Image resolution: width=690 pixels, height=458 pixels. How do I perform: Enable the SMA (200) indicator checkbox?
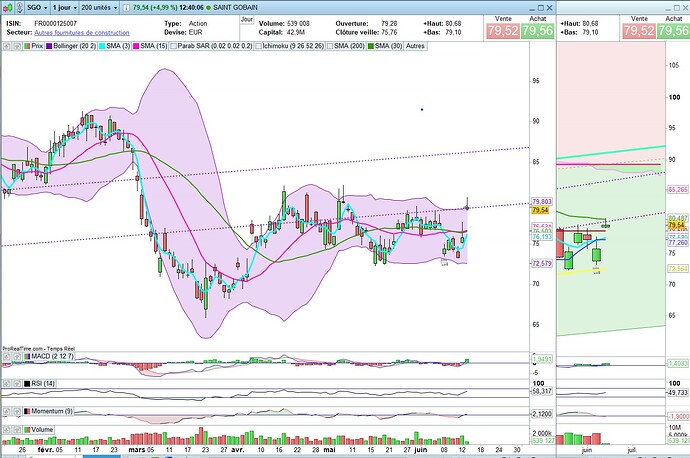pyautogui.click(x=330, y=46)
